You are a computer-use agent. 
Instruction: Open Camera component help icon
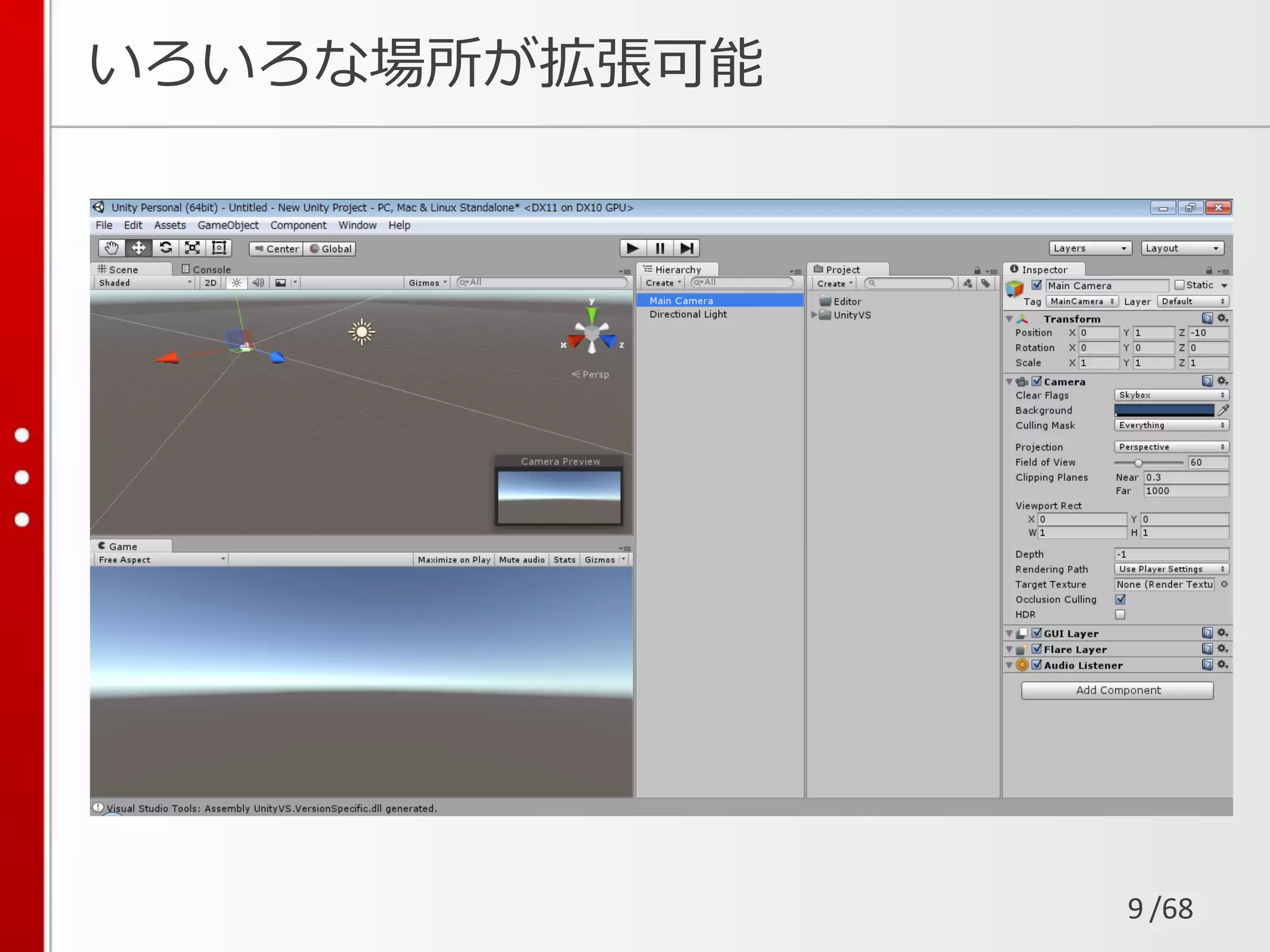click(x=1207, y=381)
